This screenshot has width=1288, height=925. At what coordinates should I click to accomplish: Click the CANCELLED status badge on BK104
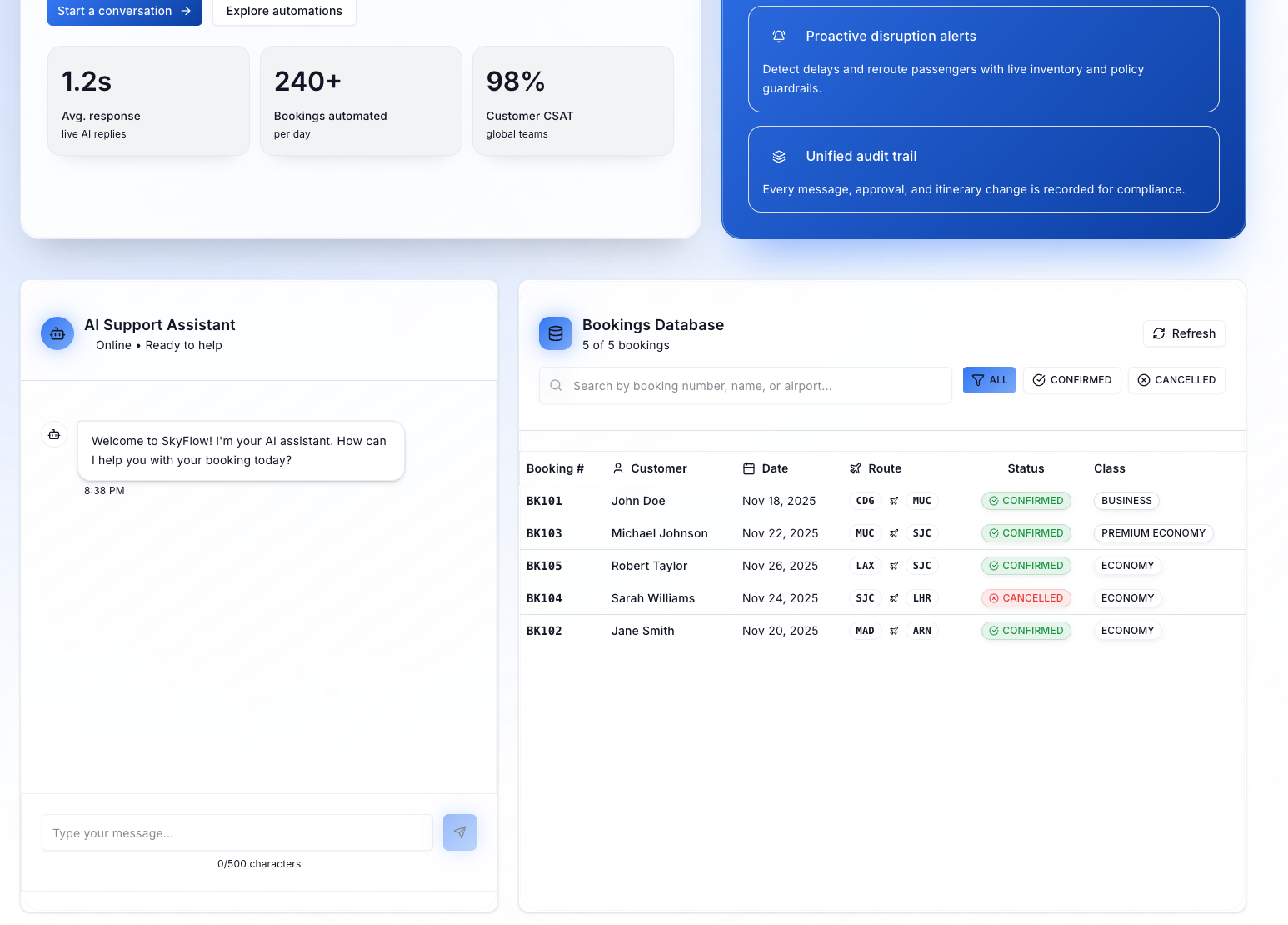click(1026, 597)
